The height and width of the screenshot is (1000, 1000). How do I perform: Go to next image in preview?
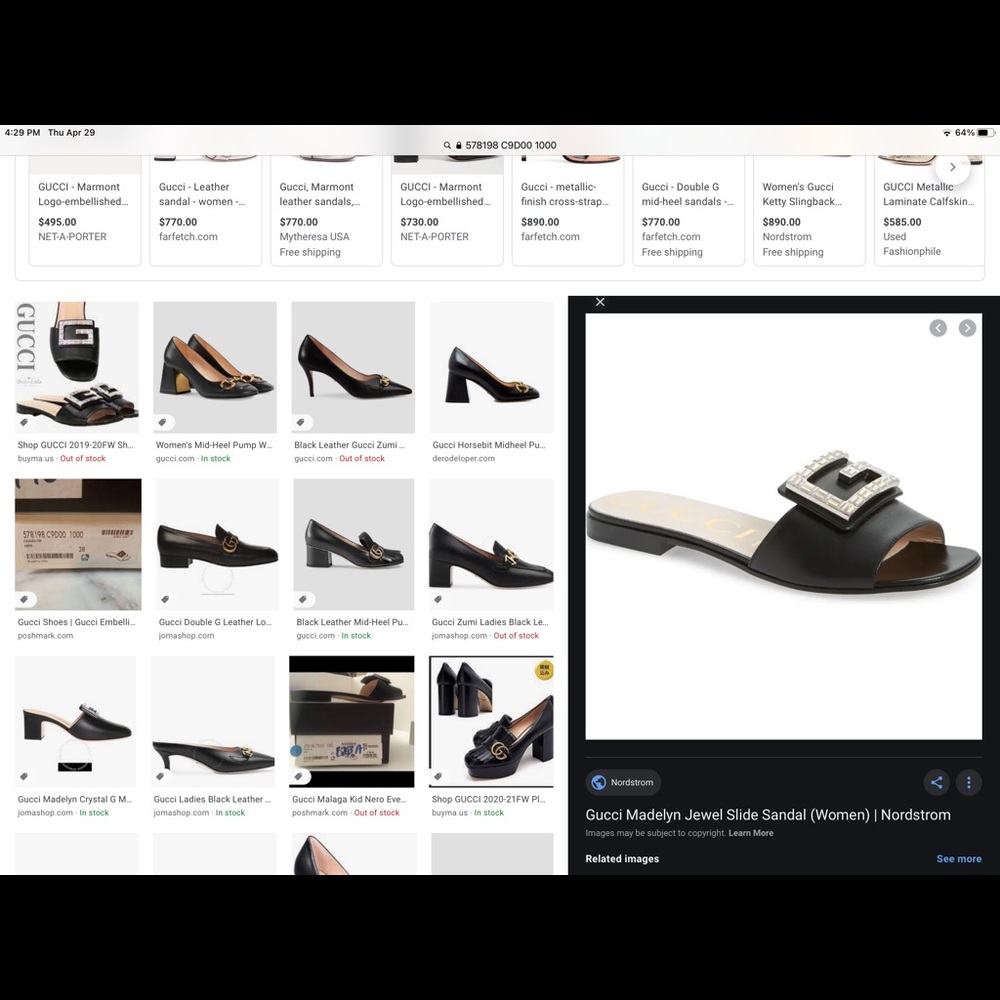[x=967, y=328]
